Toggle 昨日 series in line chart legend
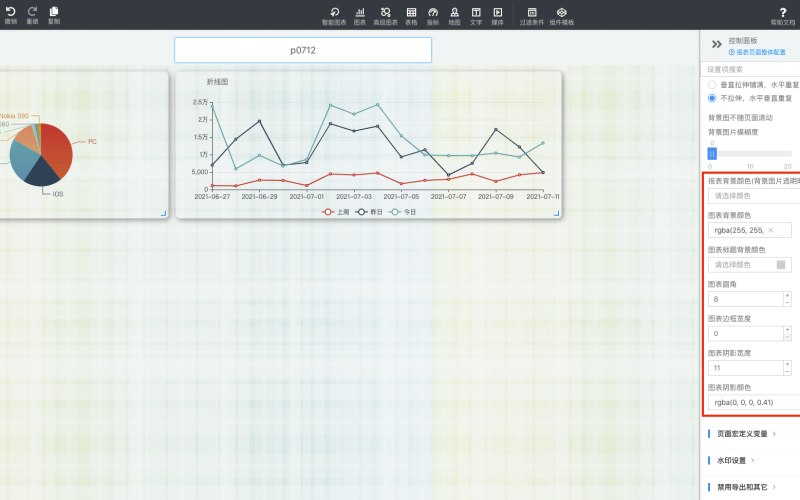Screen dimensions: 800x500 click(369, 212)
